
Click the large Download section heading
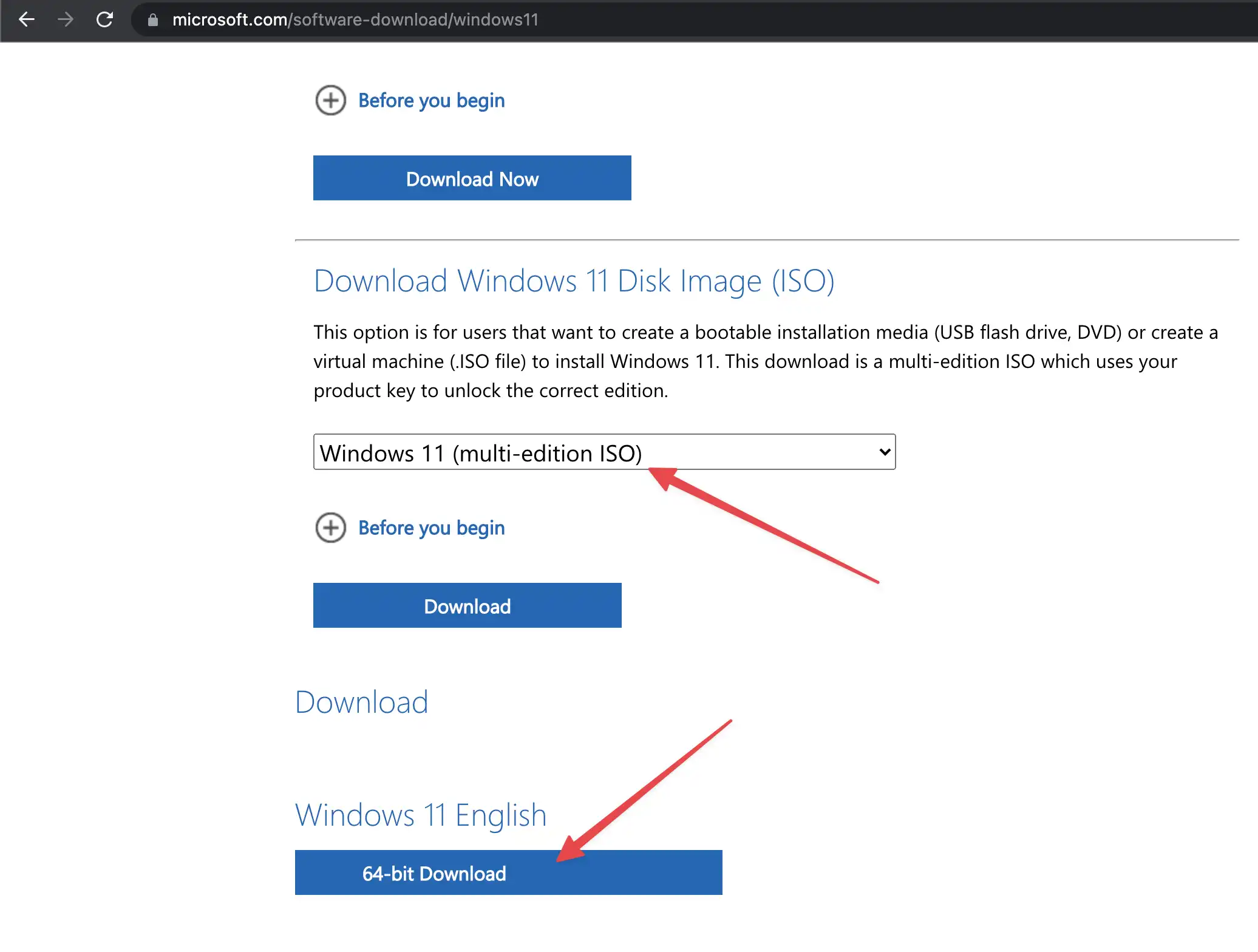pos(362,702)
